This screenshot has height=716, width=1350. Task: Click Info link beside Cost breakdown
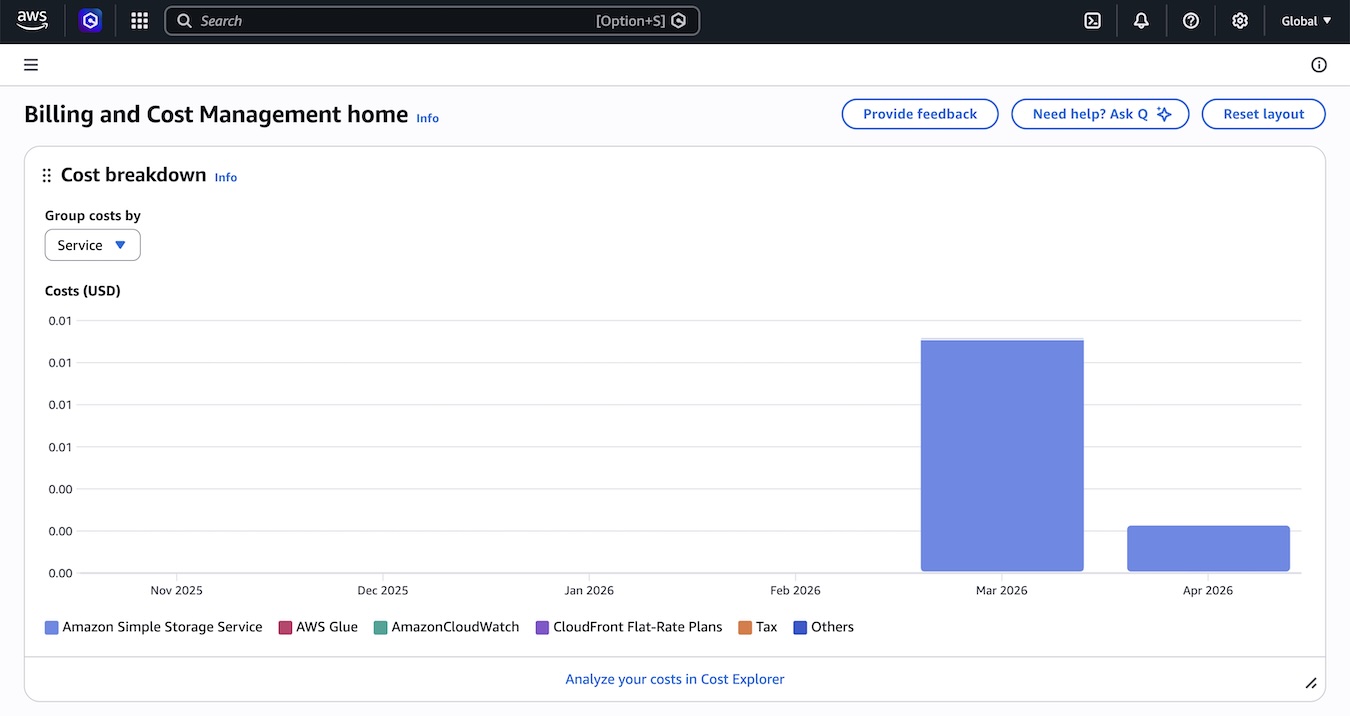tap(226, 177)
